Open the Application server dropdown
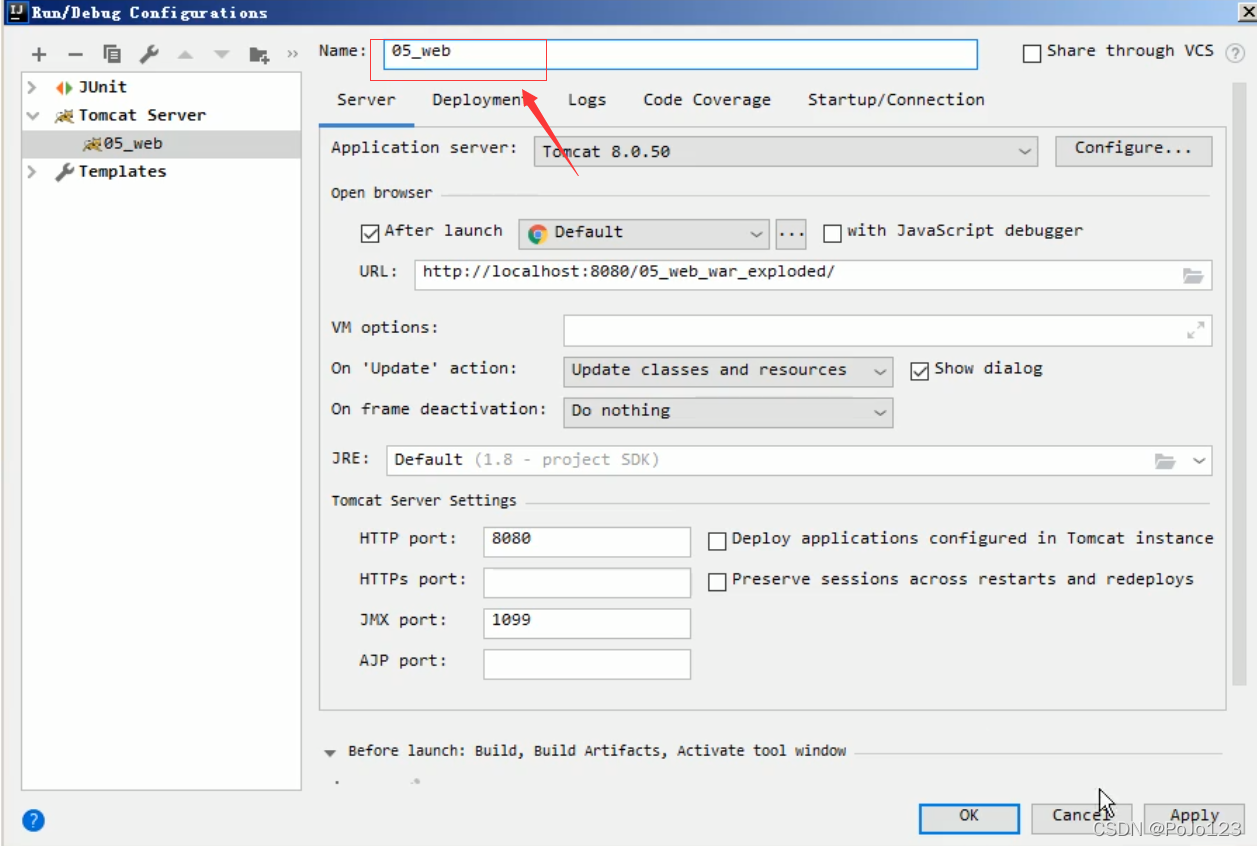The image size is (1257, 846). [x=785, y=152]
